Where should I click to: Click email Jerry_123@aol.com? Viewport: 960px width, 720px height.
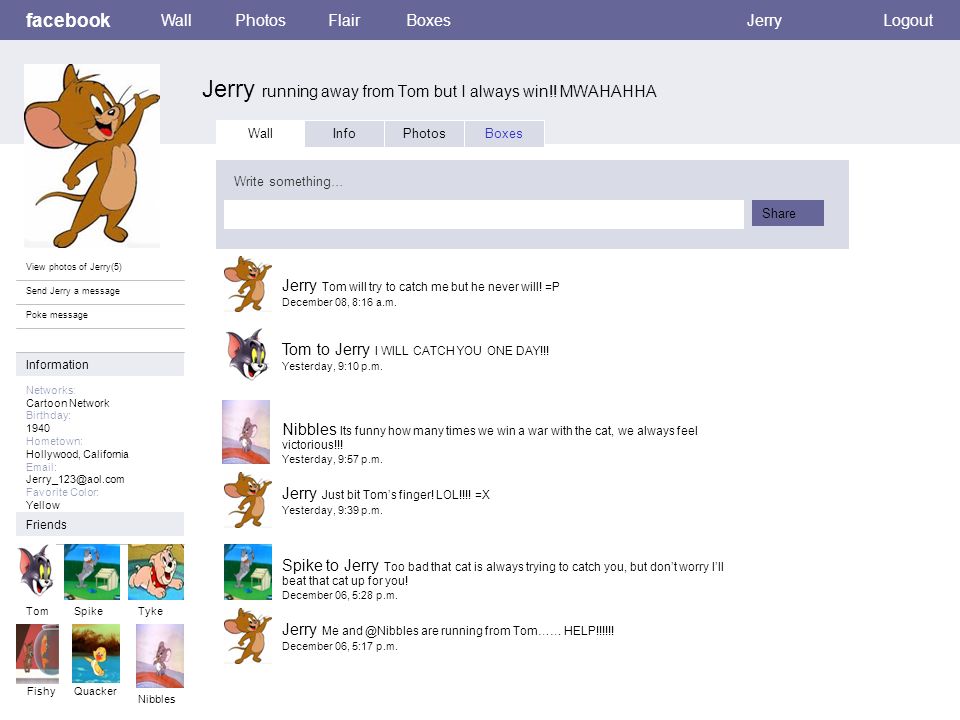[x=75, y=479]
